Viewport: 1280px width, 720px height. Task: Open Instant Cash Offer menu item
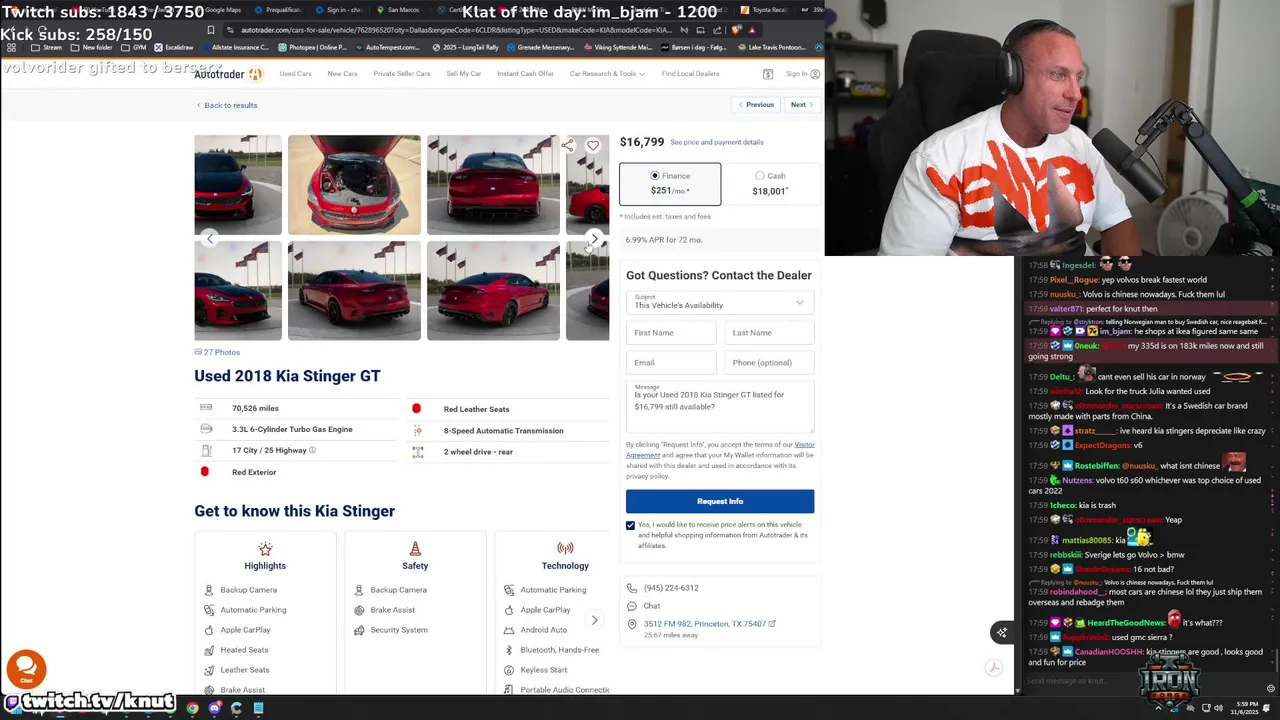coord(525,74)
